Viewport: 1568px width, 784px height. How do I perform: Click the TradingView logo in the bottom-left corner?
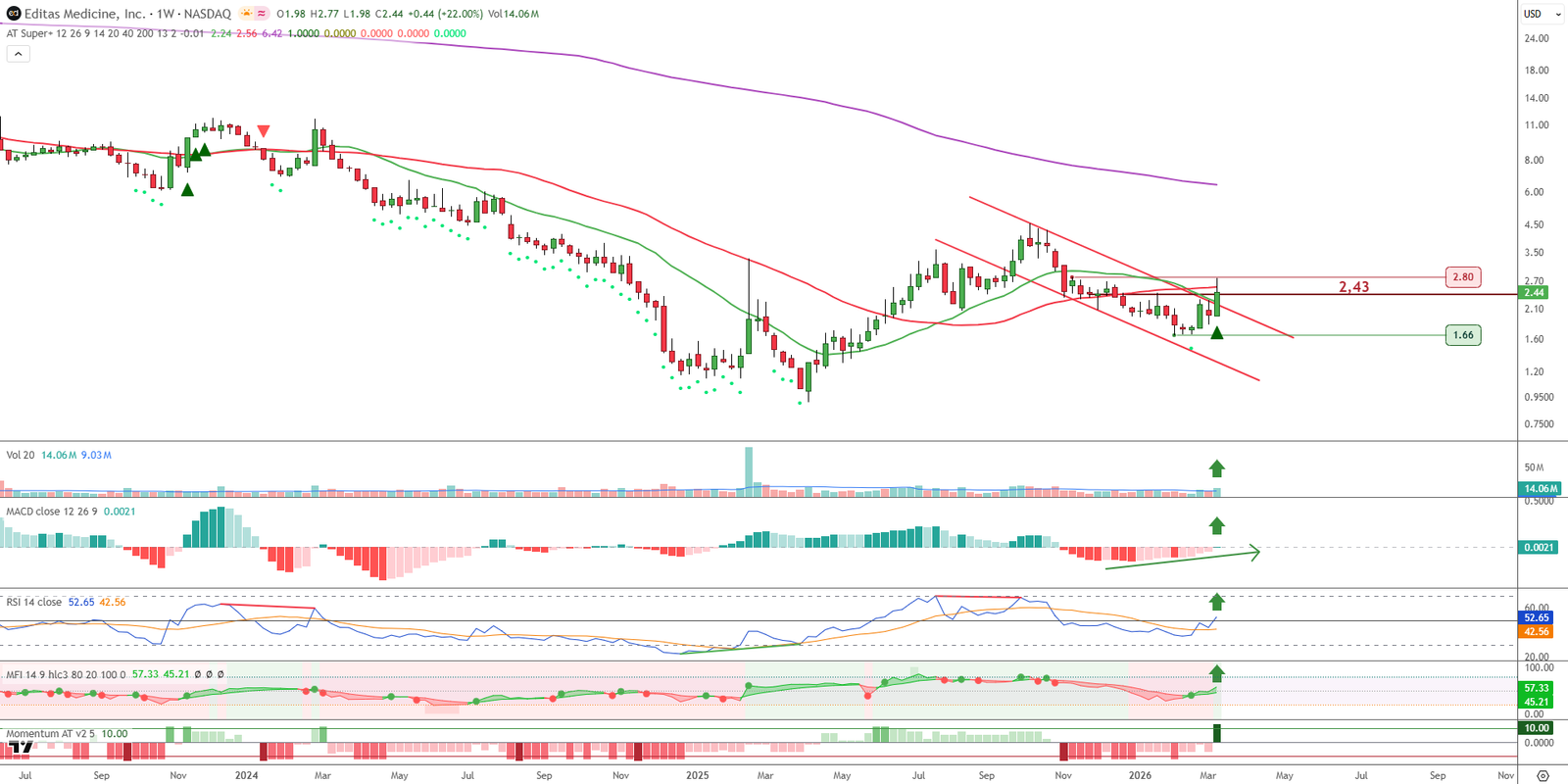(x=20, y=748)
